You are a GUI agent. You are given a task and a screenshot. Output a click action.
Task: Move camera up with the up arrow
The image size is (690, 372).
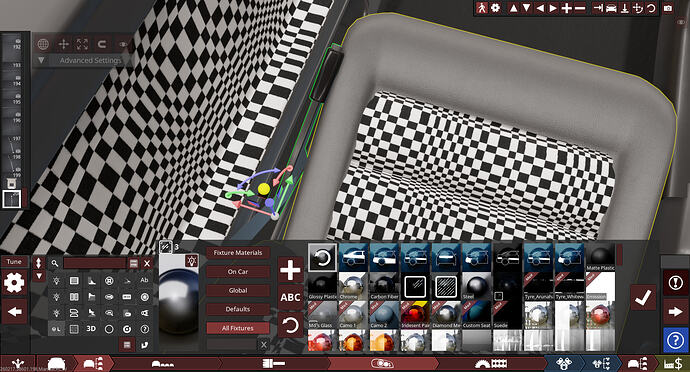pos(513,8)
